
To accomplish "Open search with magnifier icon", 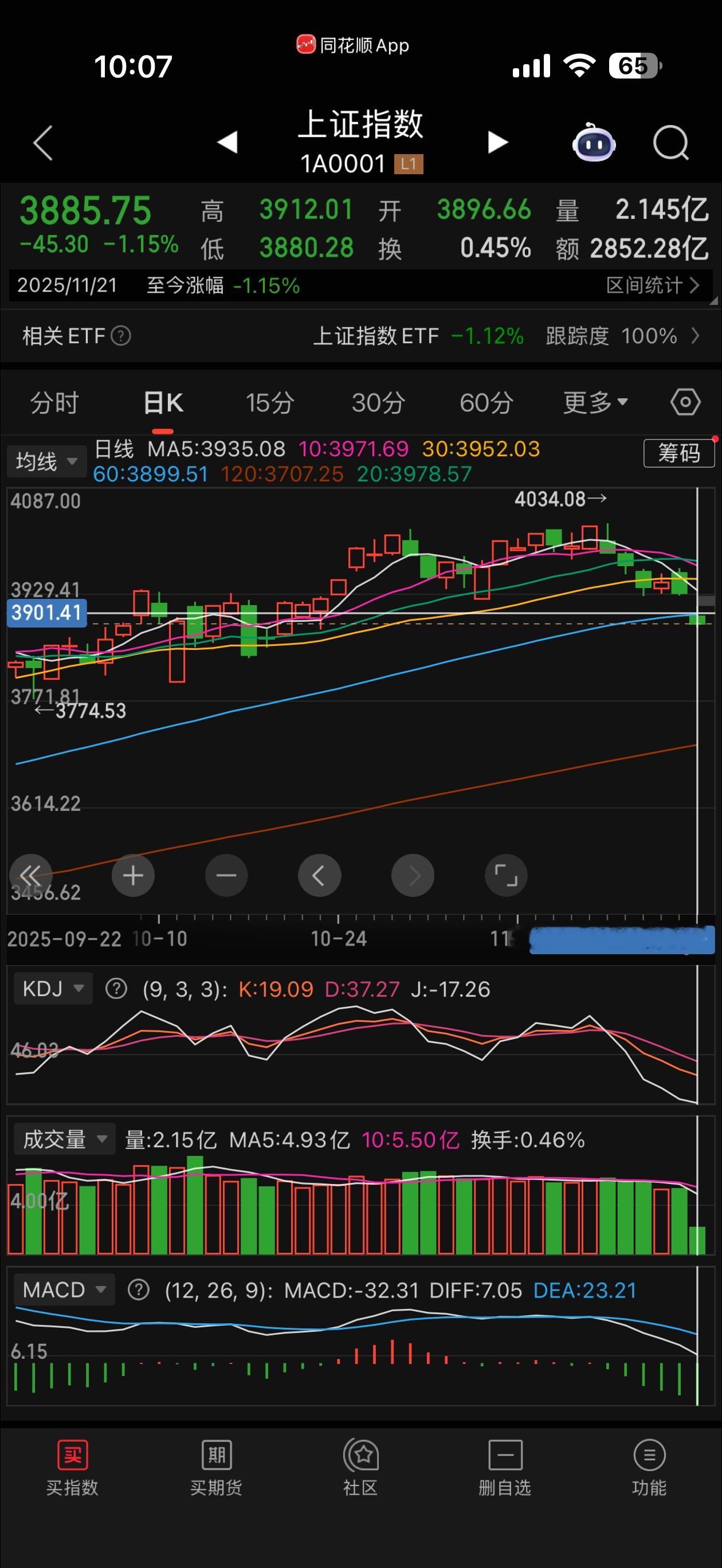I will [x=671, y=143].
